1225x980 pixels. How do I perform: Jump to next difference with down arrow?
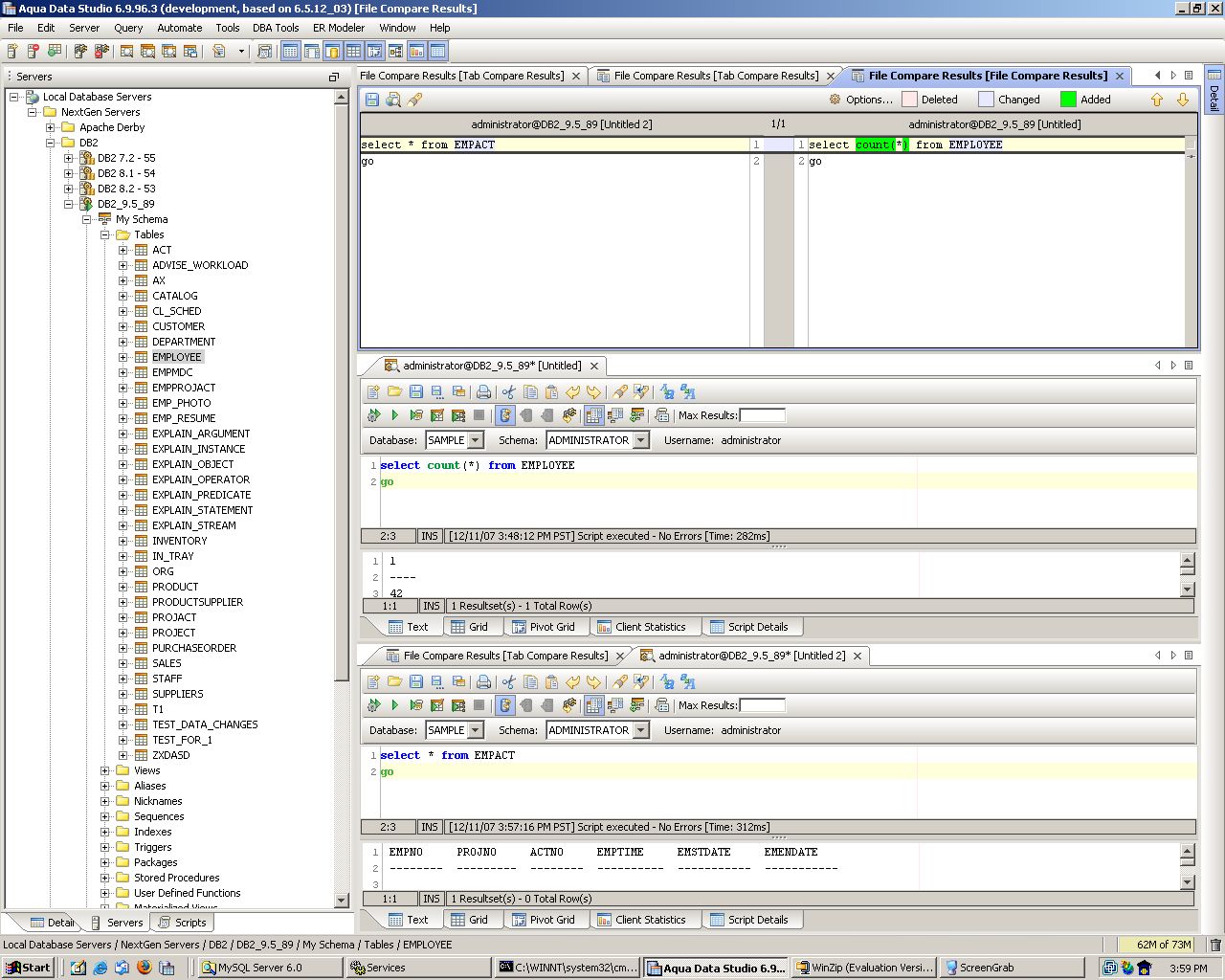pos(1182,100)
